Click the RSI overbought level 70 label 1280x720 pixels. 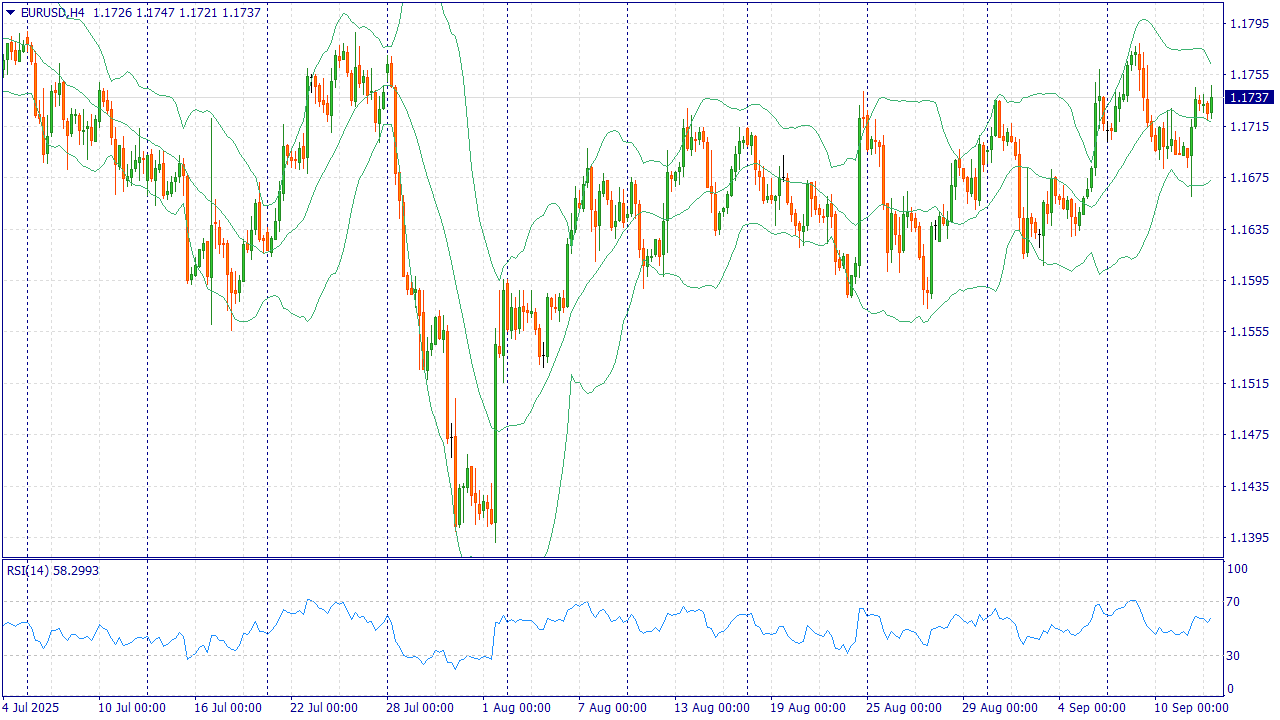(1235, 602)
